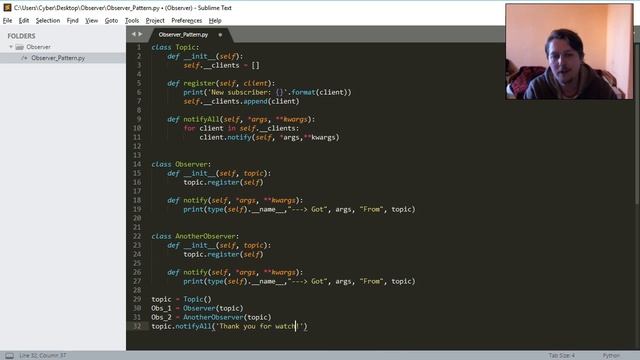Click 'topic = Topic()' line
Viewport: 640px width, 360px height.
click(x=181, y=299)
